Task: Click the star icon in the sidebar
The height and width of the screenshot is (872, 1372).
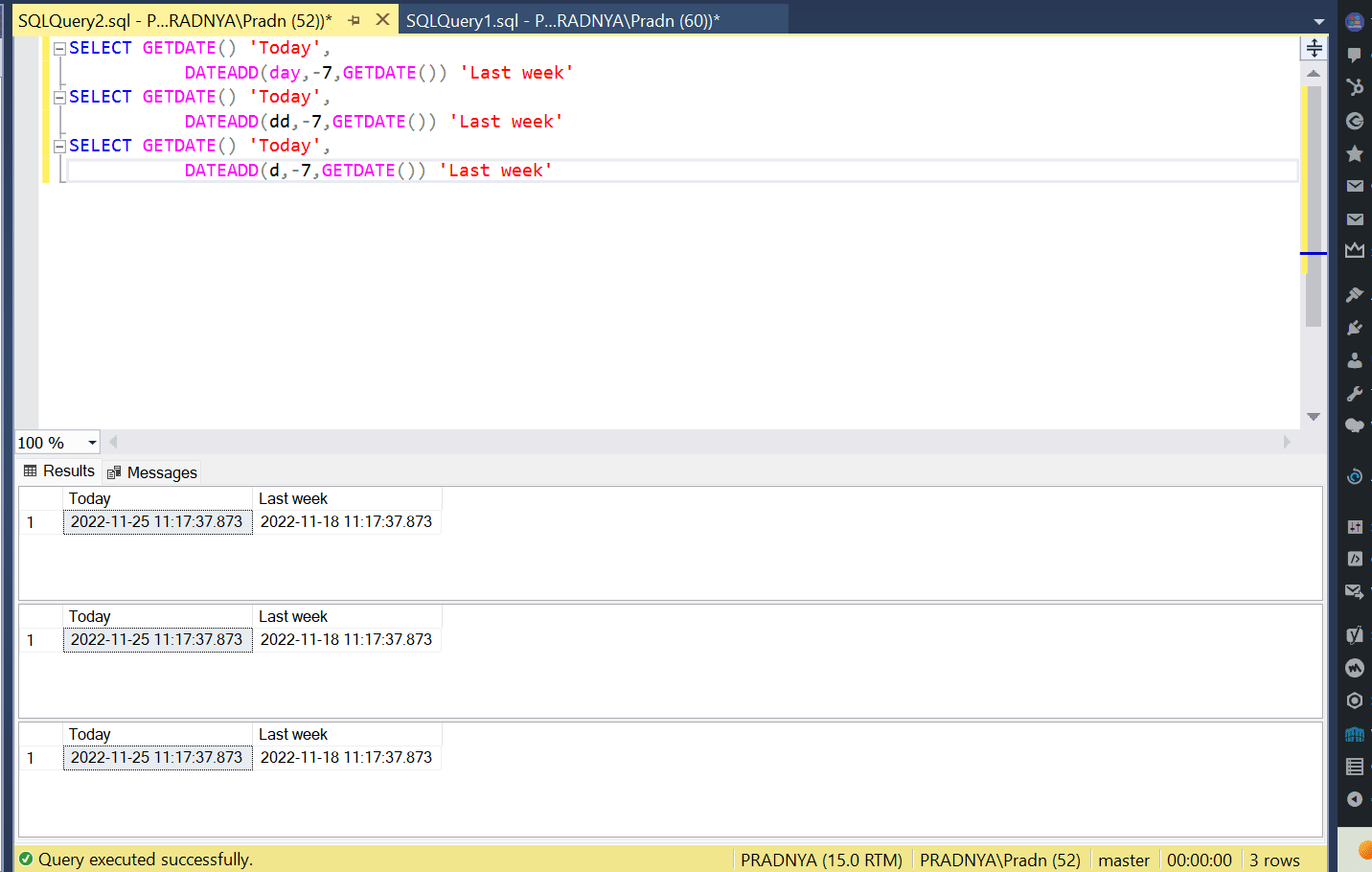Action: 1355,153
